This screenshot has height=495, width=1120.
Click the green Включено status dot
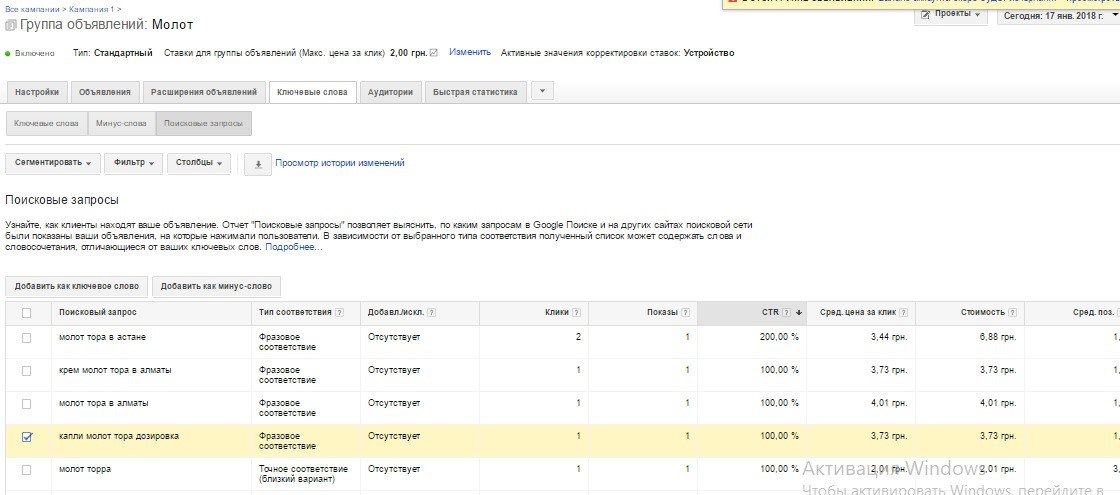pos(8,54)
